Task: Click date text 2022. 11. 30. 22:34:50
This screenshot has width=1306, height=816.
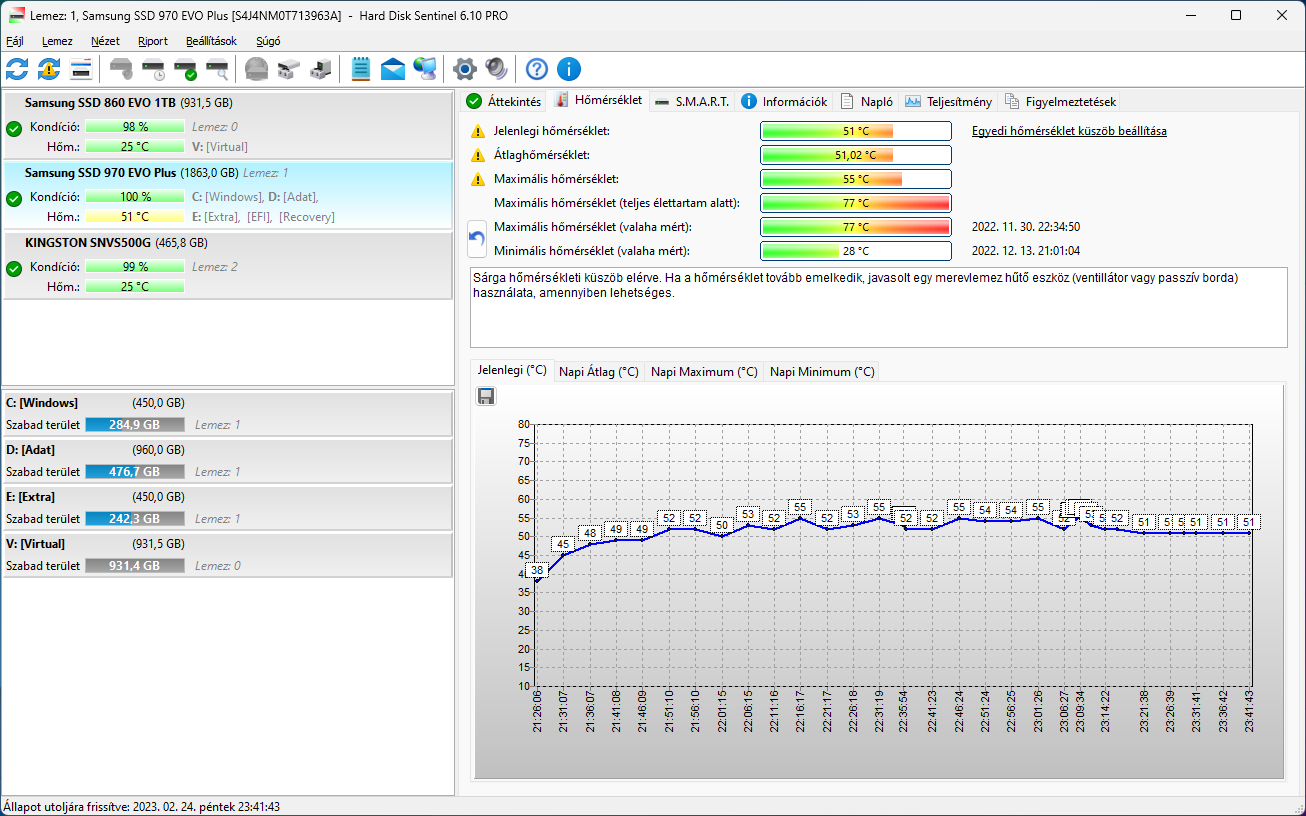Action: 1025,227
